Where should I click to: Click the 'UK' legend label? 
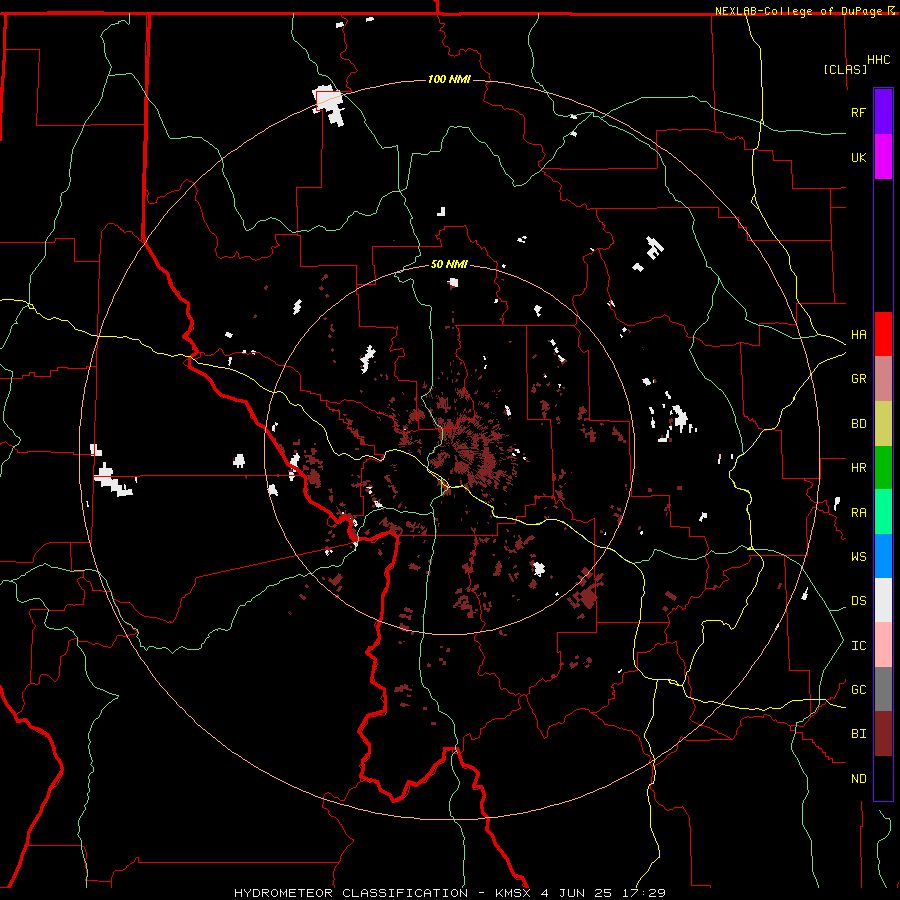pos(858,157)
